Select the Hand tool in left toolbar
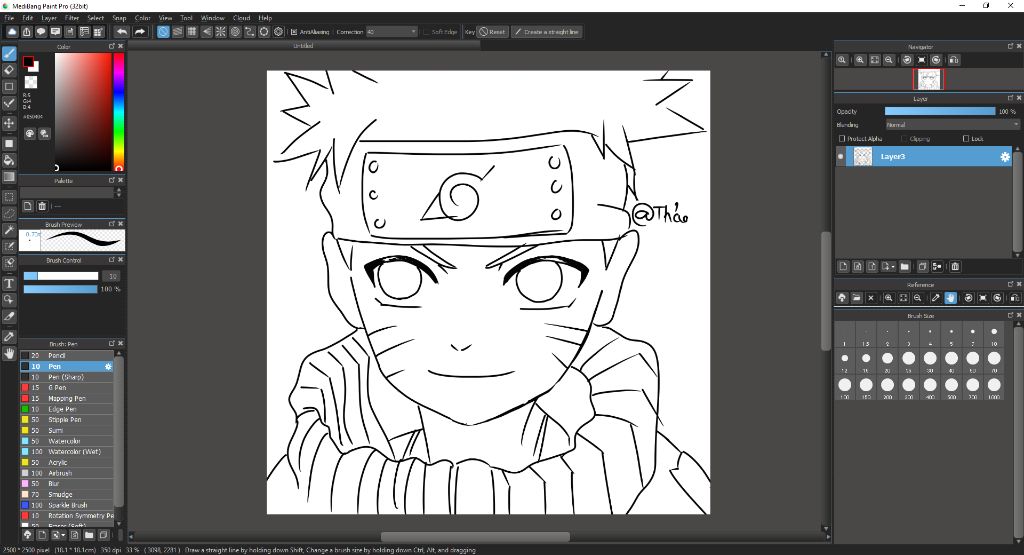Screen dimensions: 1024x555 [9, 353]
